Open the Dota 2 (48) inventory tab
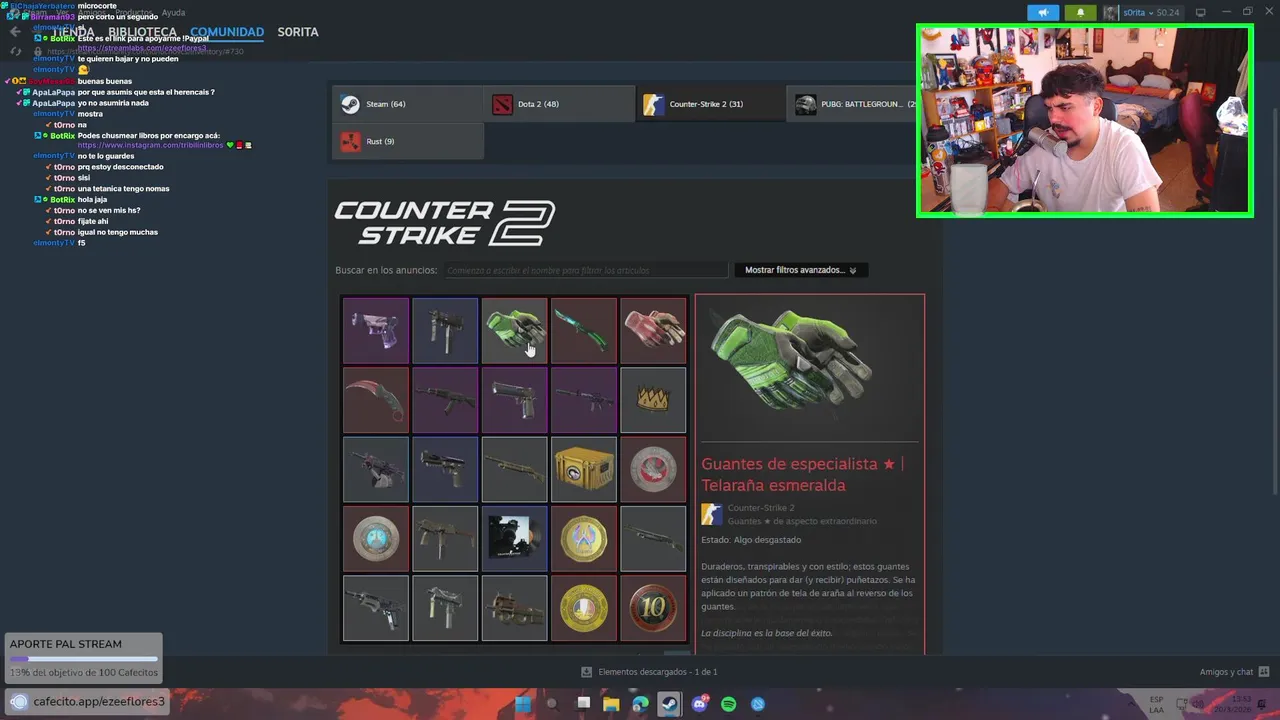Viewport: 1280px width, 720px height. [559, 104]
